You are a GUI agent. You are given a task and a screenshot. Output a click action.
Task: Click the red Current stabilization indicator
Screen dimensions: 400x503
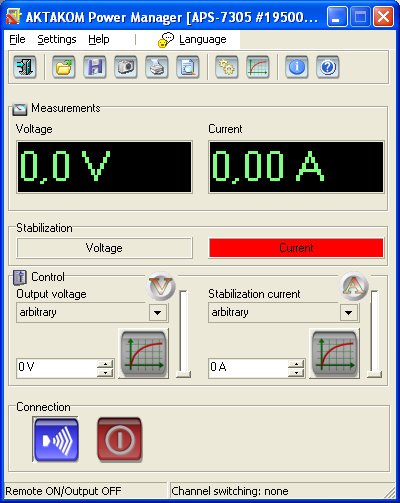point(296,248)
